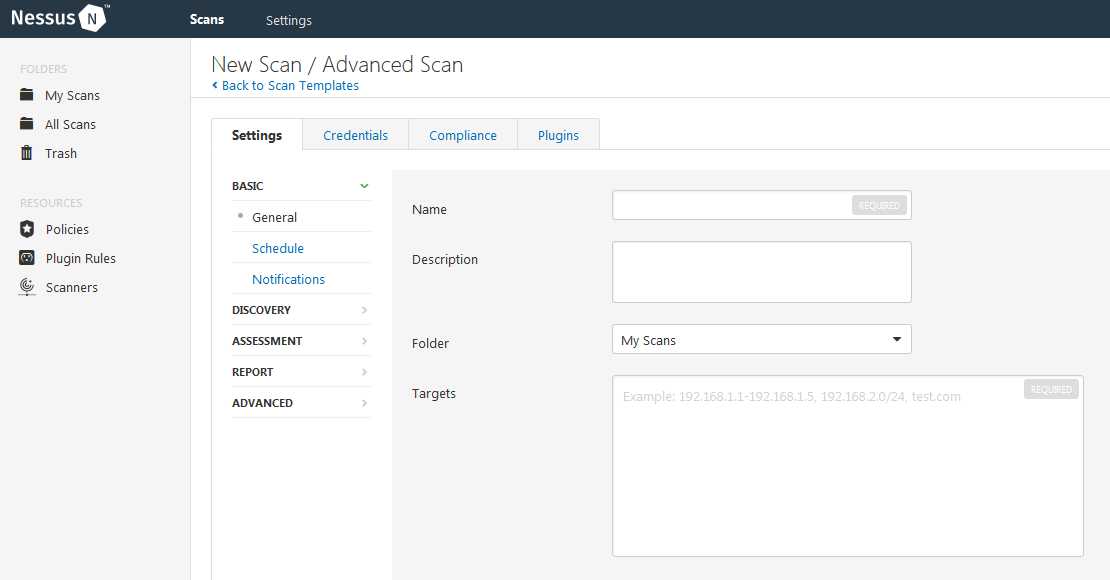Click the DISCOVERY section heading
1110x580 pixels.
pos(261,309)
